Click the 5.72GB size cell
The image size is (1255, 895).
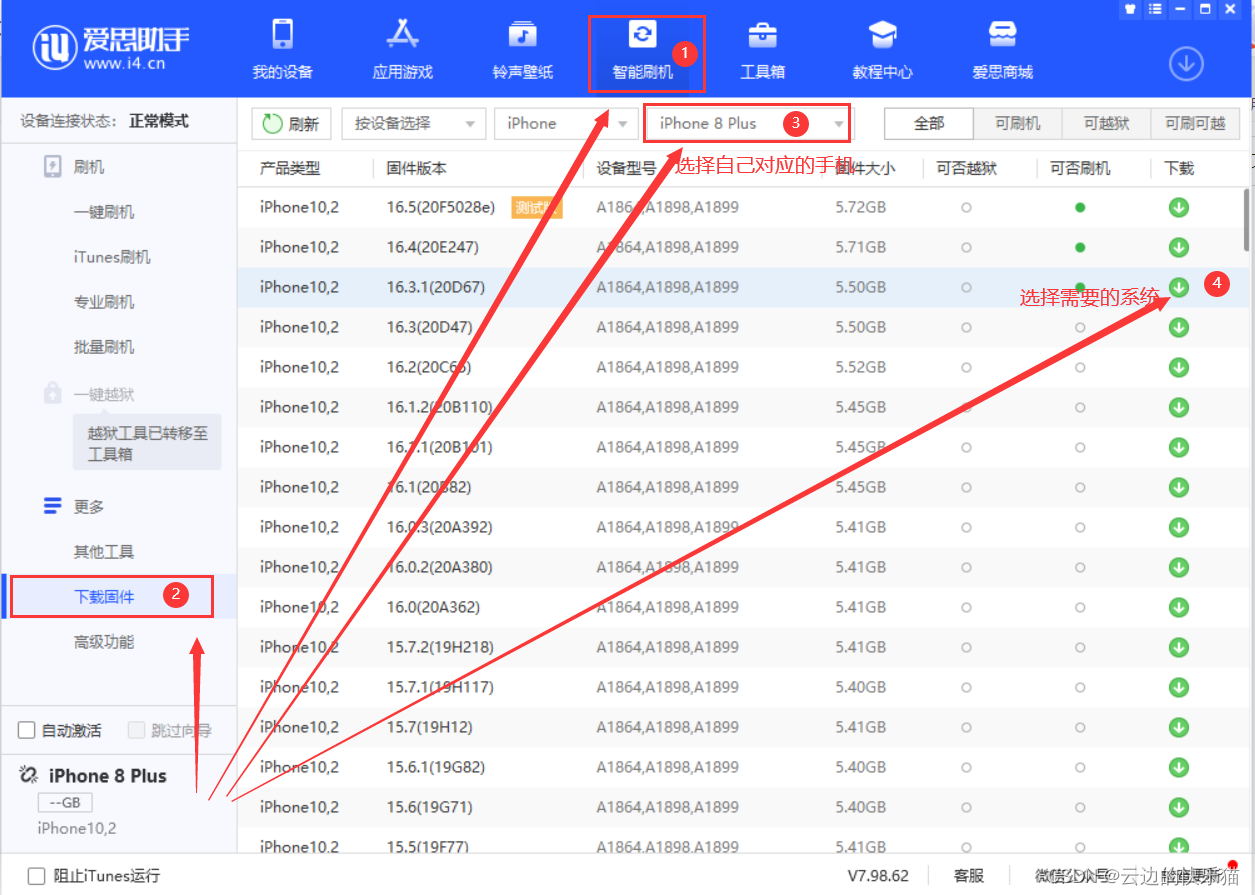pyautogui.click(x=860, y=207)
